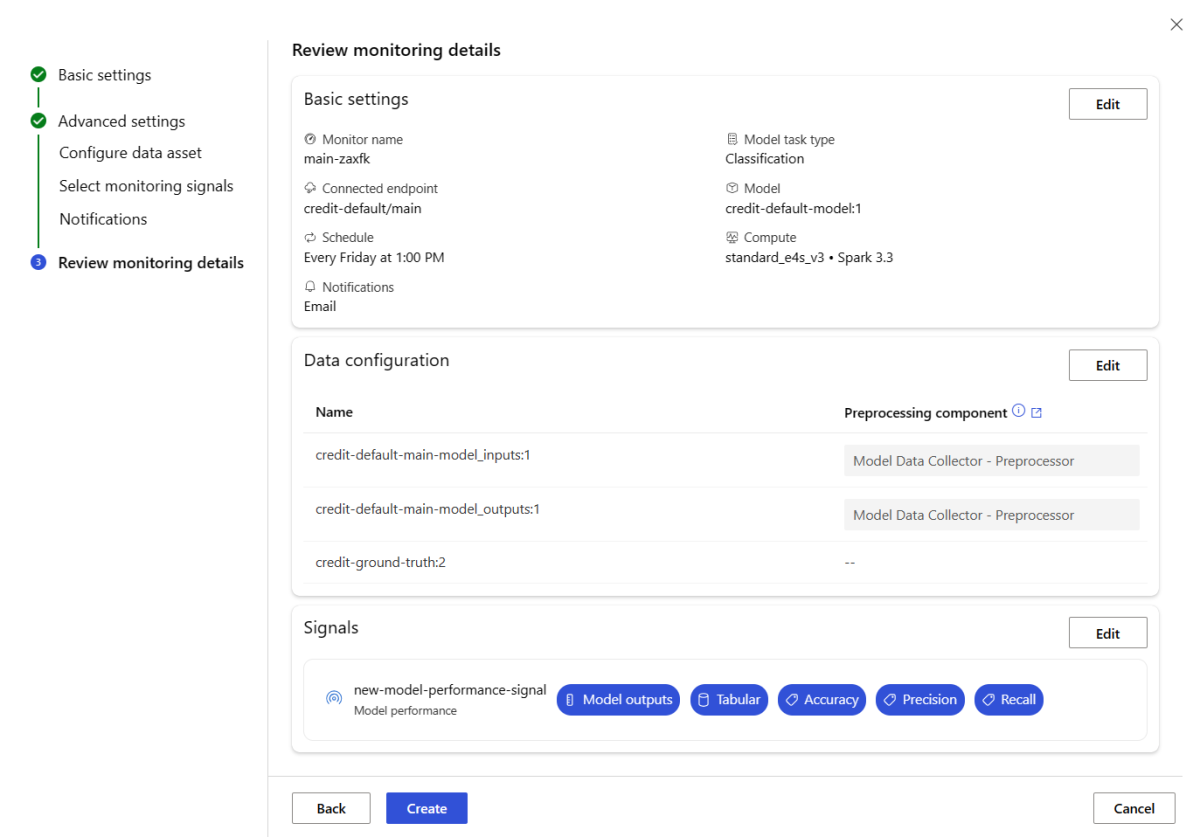Click the Notifications bell icon

(x=310, y=287)
